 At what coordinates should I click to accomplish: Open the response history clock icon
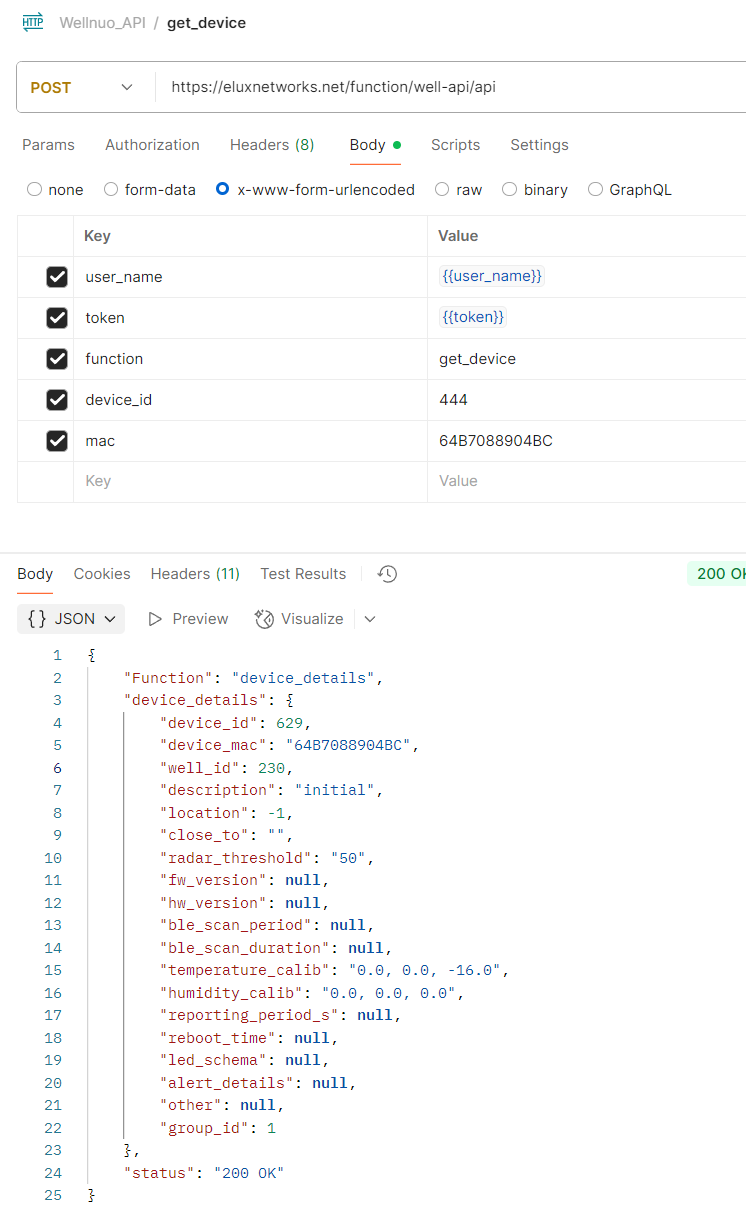[387, 574]
